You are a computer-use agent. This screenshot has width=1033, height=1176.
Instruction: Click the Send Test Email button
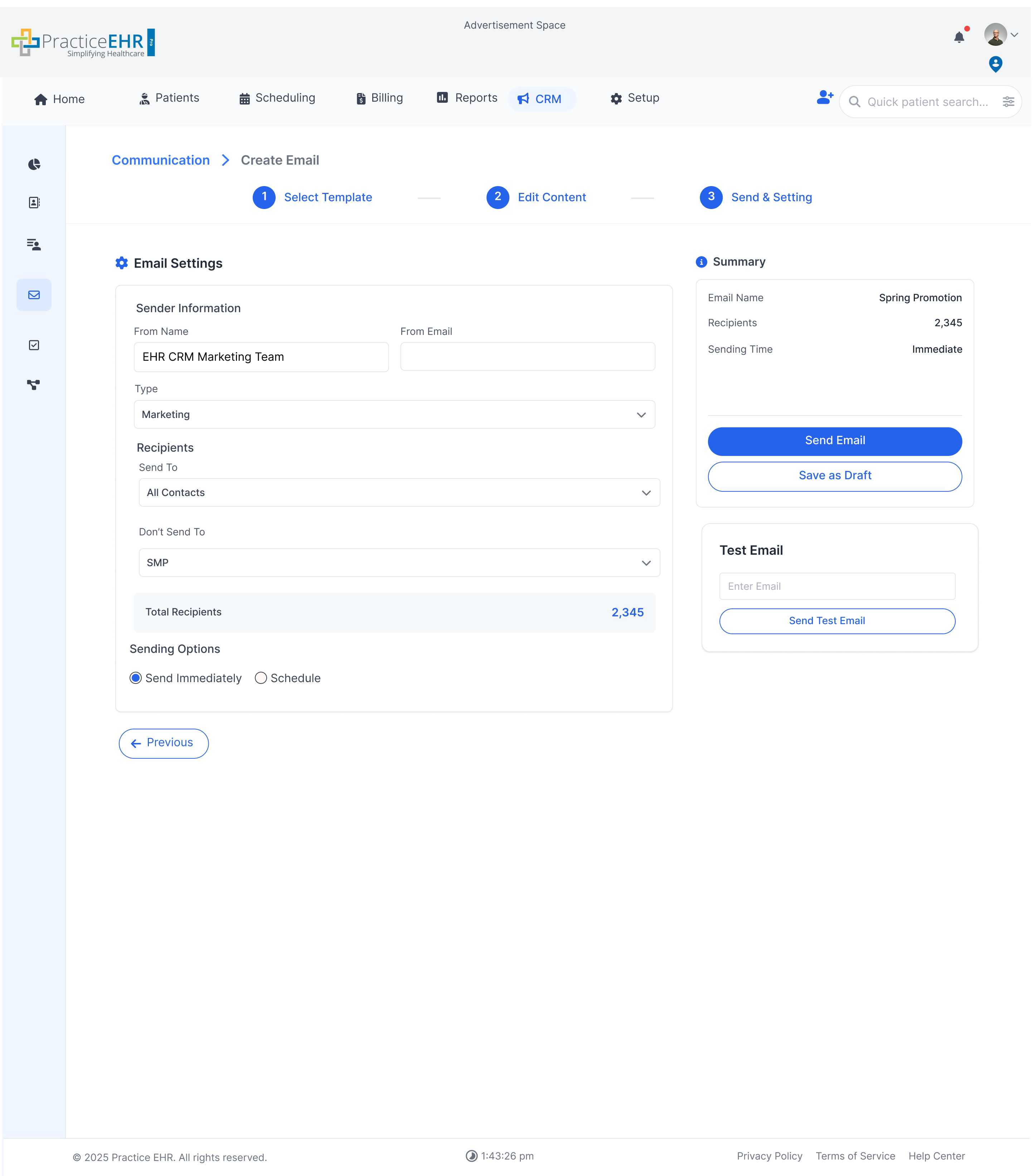837,621
